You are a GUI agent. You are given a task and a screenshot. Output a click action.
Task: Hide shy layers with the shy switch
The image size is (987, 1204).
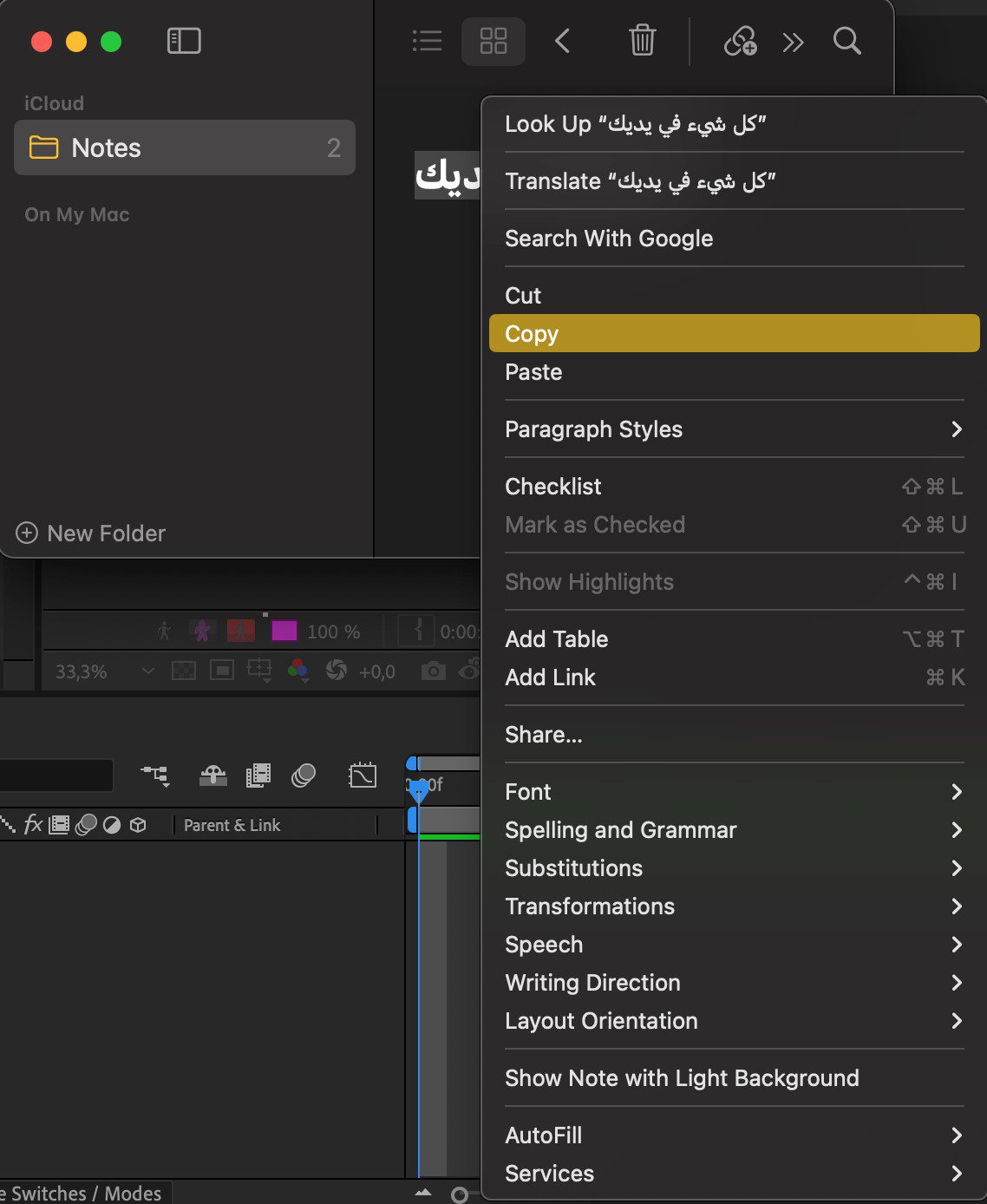(213, 775)
